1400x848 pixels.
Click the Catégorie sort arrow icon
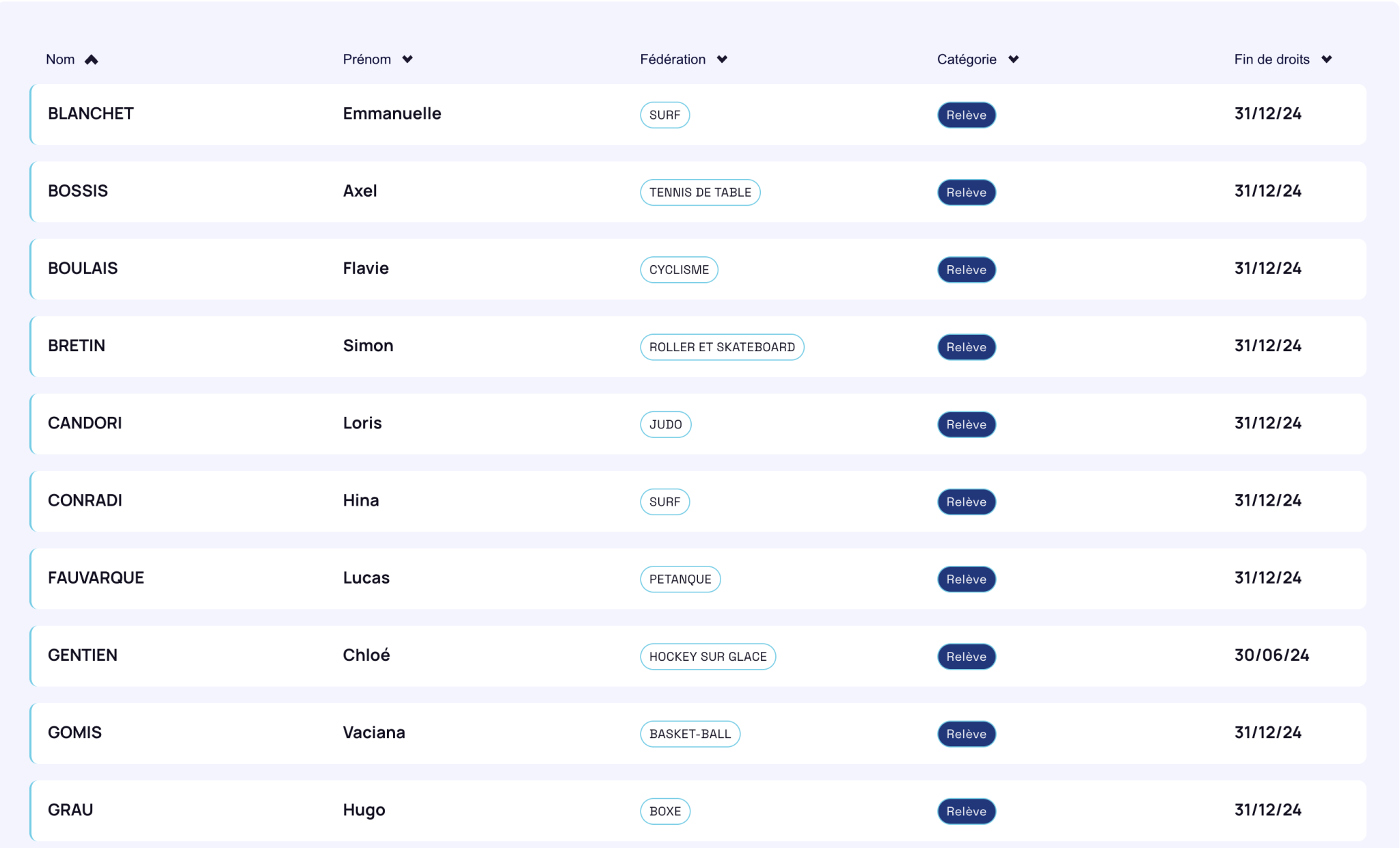coord(1013,59)
